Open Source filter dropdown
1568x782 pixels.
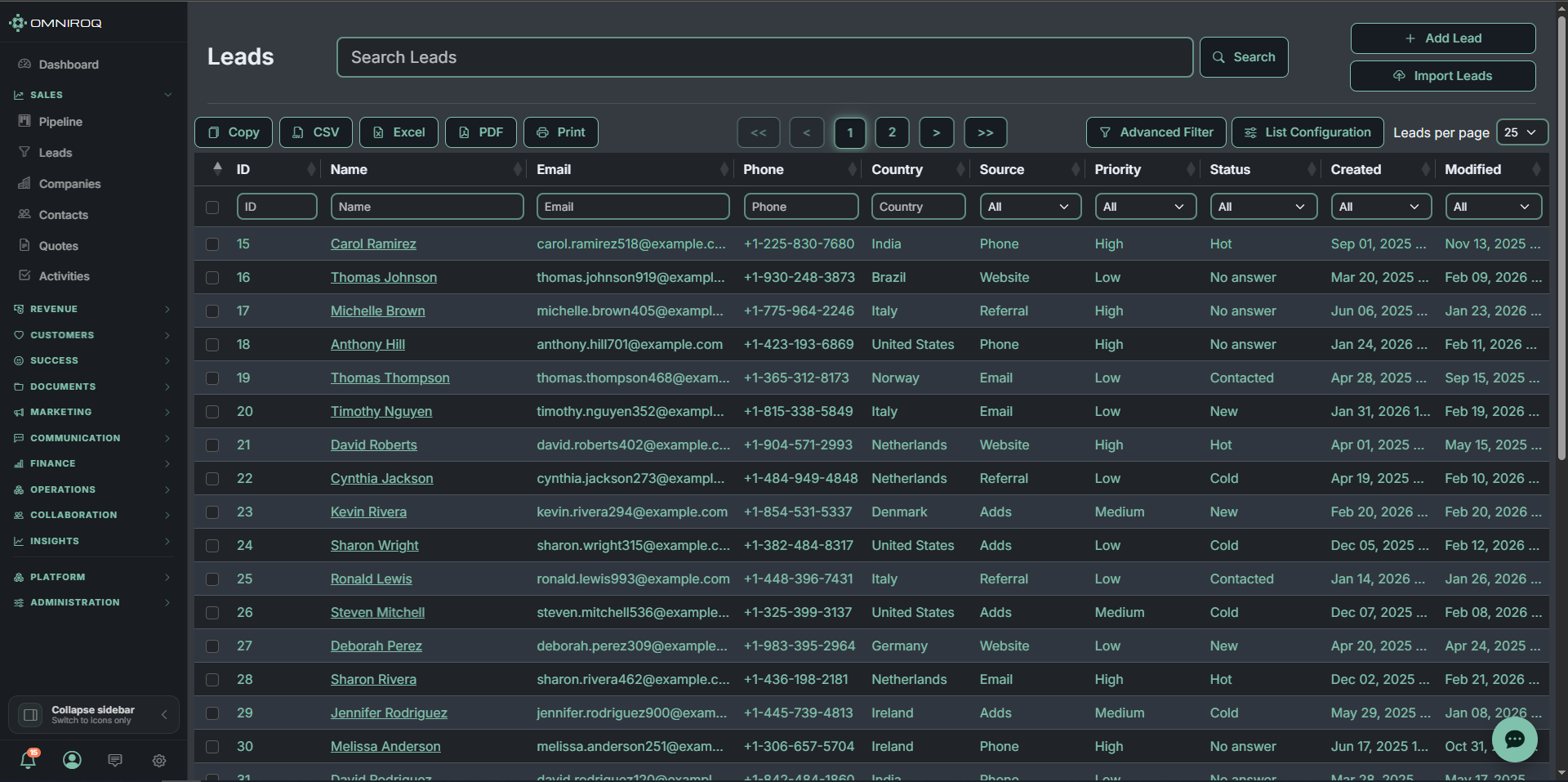point(1031,207)
